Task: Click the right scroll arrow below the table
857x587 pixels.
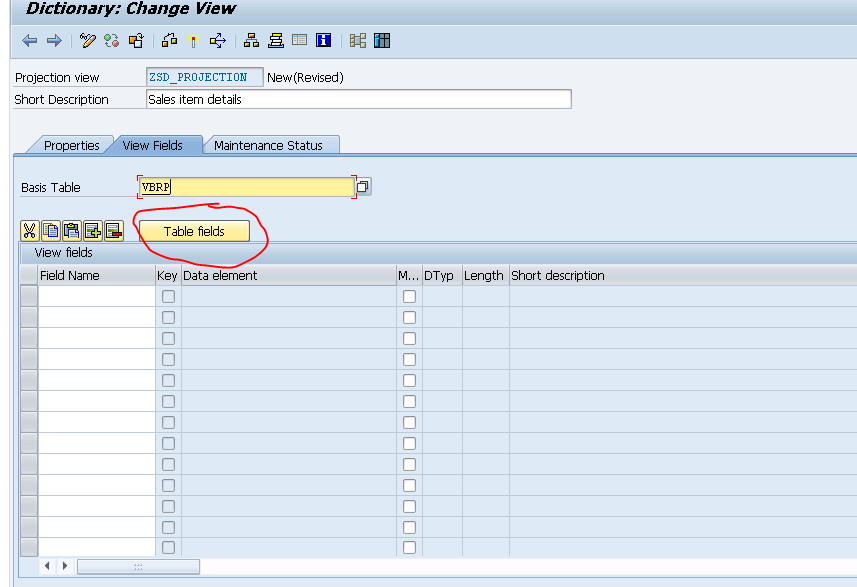Action: point(64,565)
